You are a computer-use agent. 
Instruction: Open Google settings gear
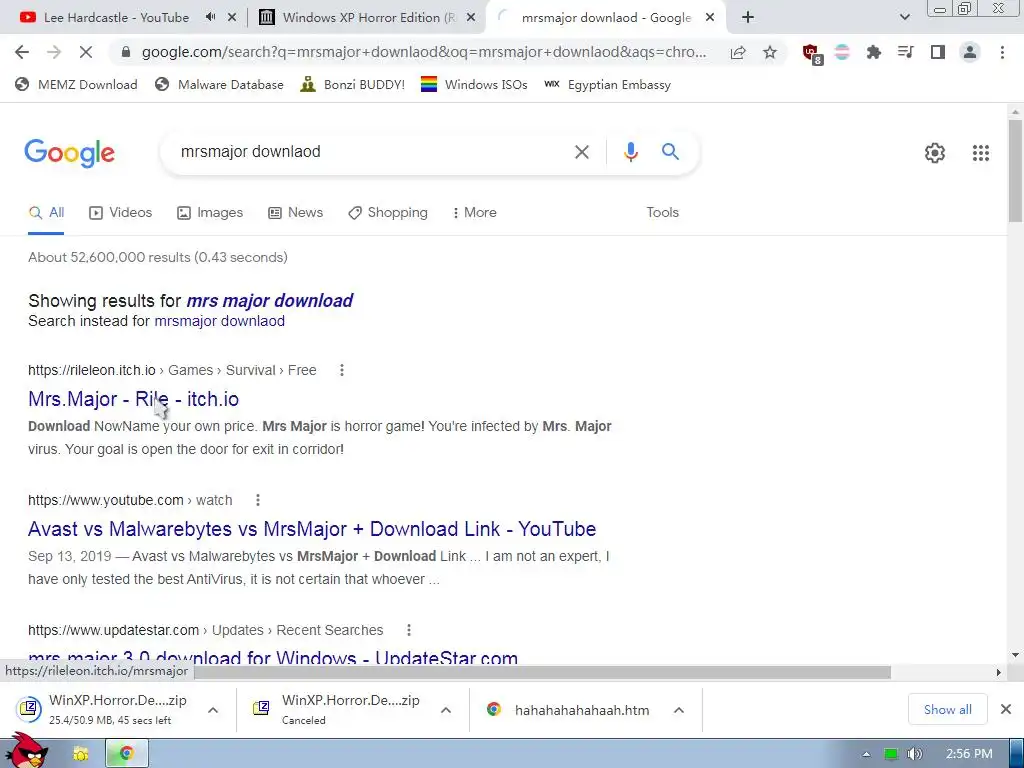tap(935, 153)
